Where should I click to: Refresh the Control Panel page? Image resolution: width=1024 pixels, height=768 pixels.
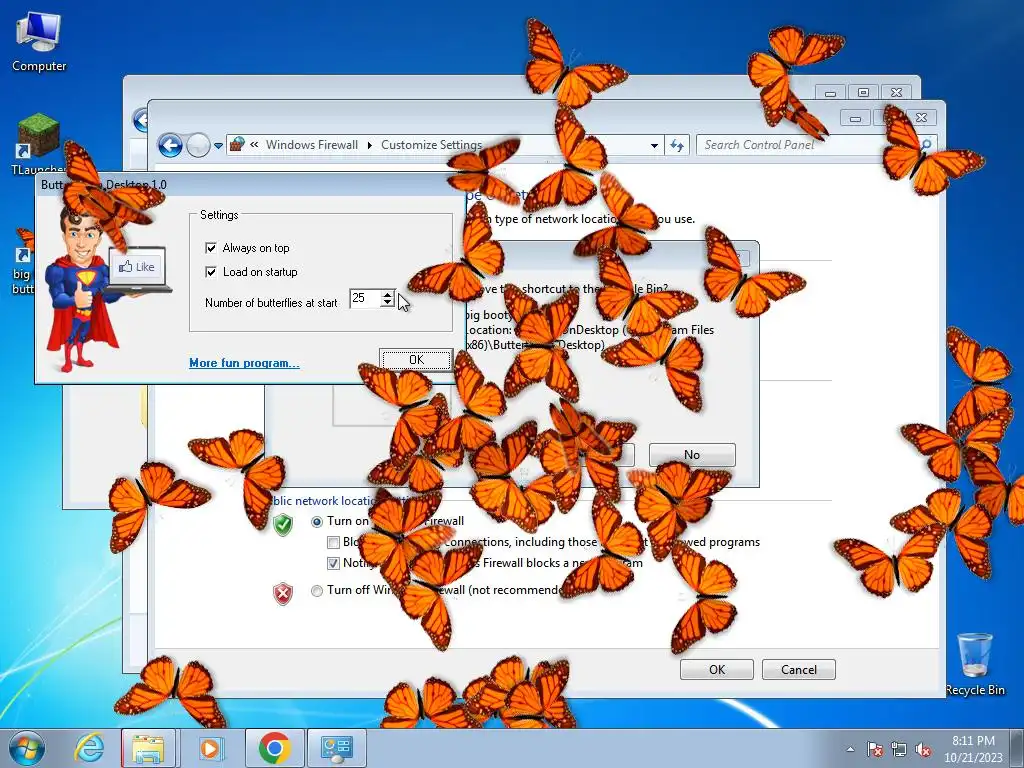pyautogui.click(x=677, y=146)
